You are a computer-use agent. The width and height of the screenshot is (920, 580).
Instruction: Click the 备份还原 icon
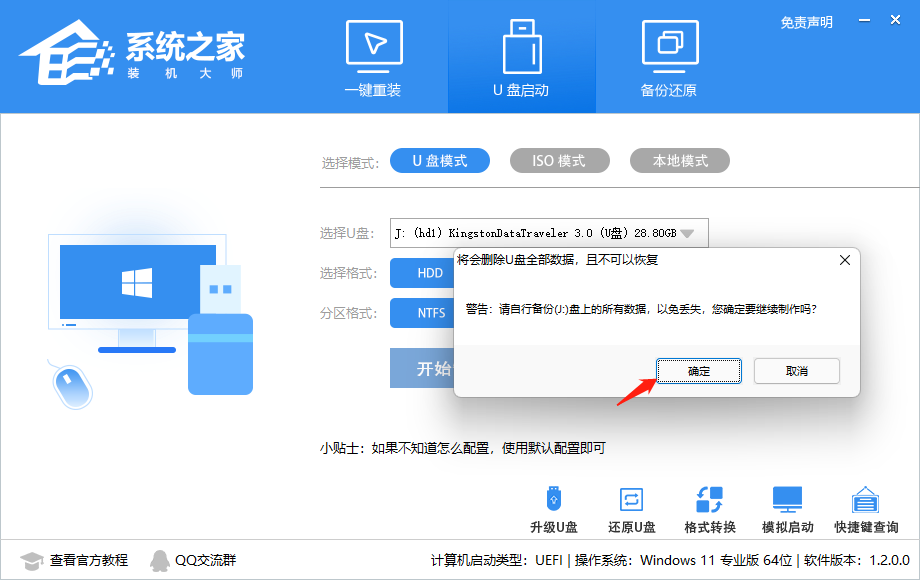pos(670,55)
